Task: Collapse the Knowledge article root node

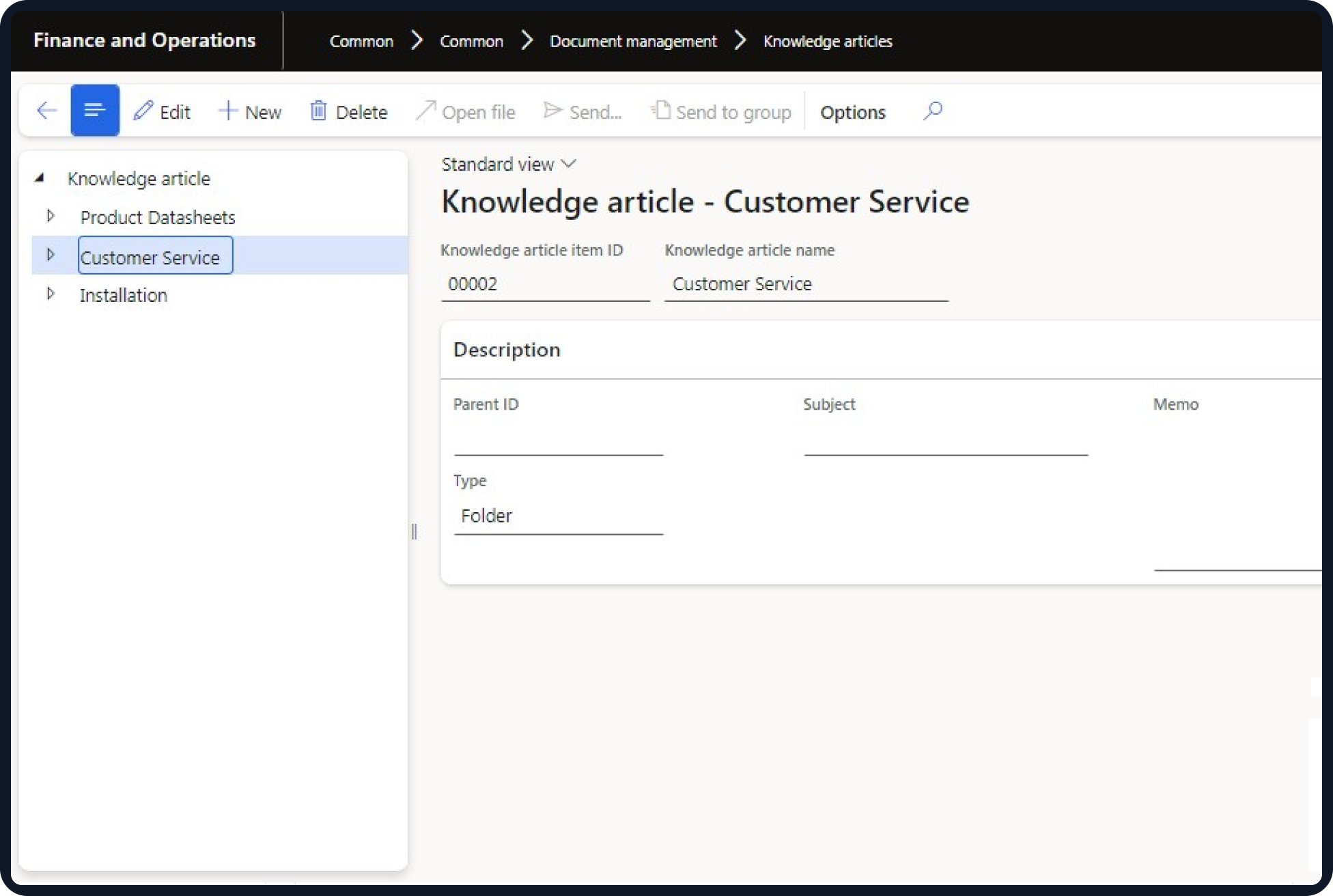Action: 40,178
